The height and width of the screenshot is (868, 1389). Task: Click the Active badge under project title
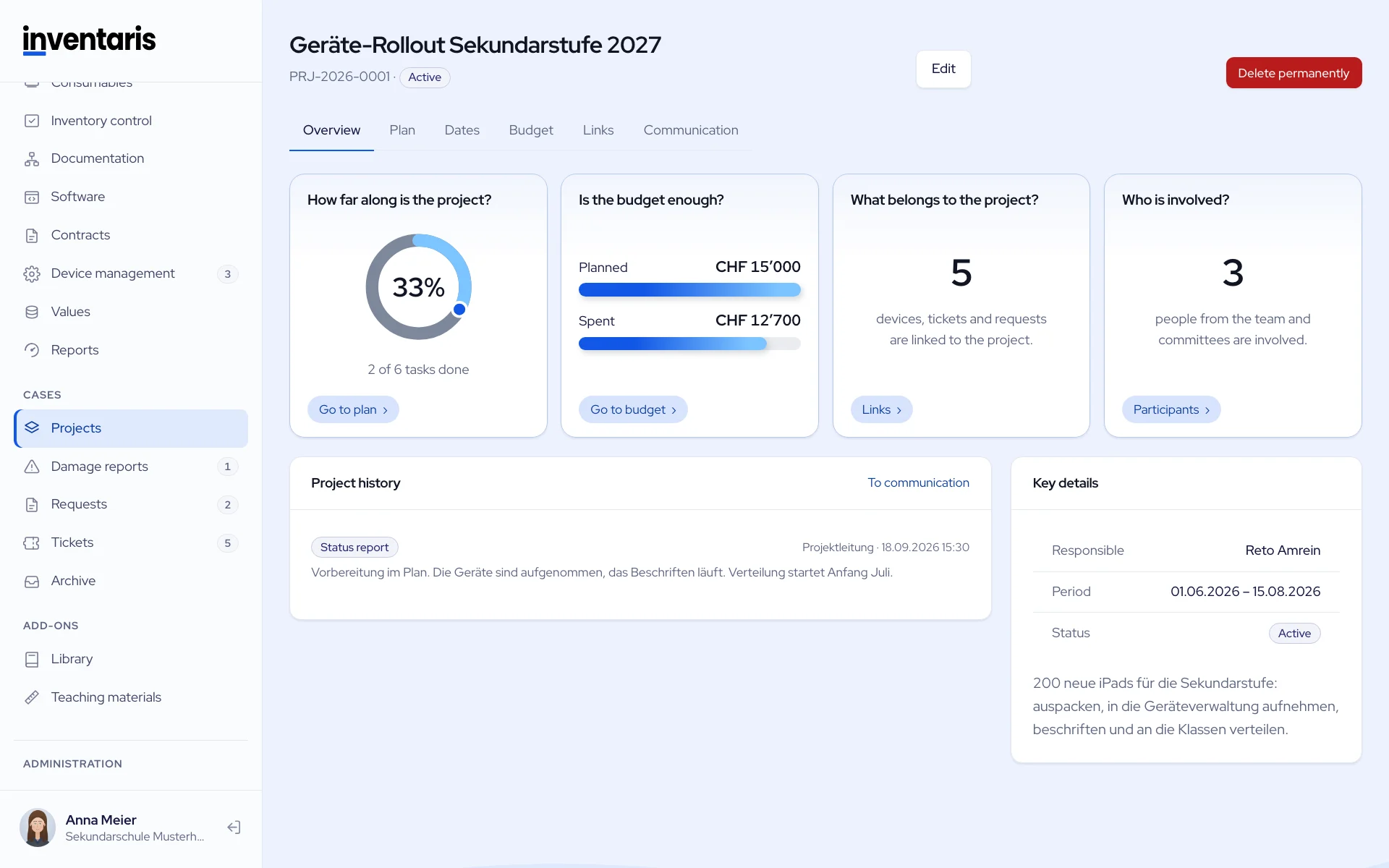coord(425,77)
